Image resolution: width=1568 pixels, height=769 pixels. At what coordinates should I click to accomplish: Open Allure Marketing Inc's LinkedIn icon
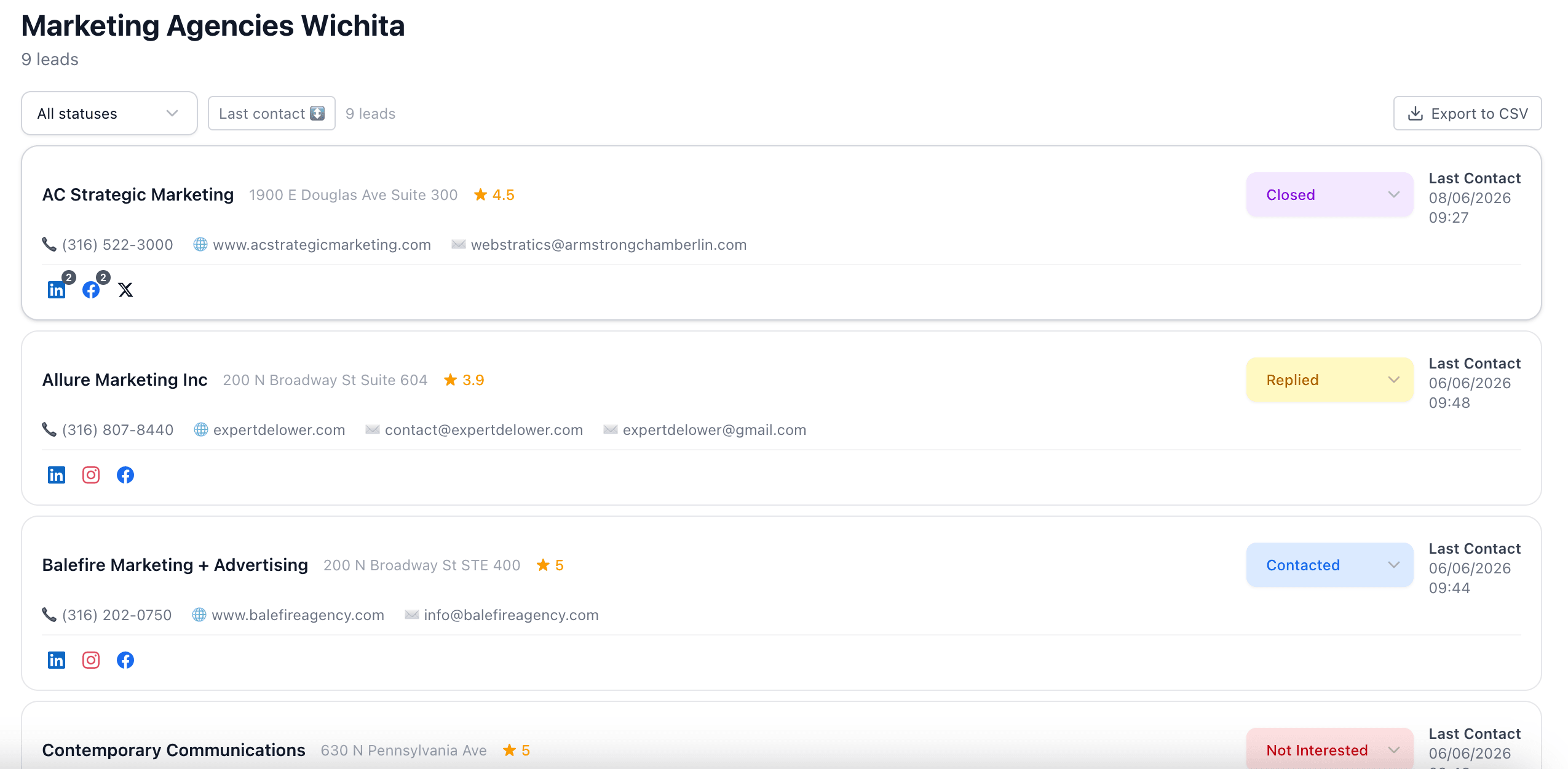click(x=57, y=475)
